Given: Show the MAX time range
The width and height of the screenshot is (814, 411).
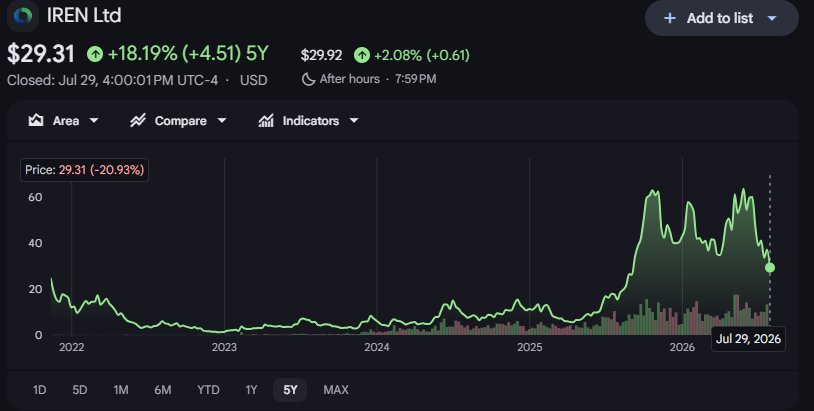Looking at the screenshot, I should [336, 390].
